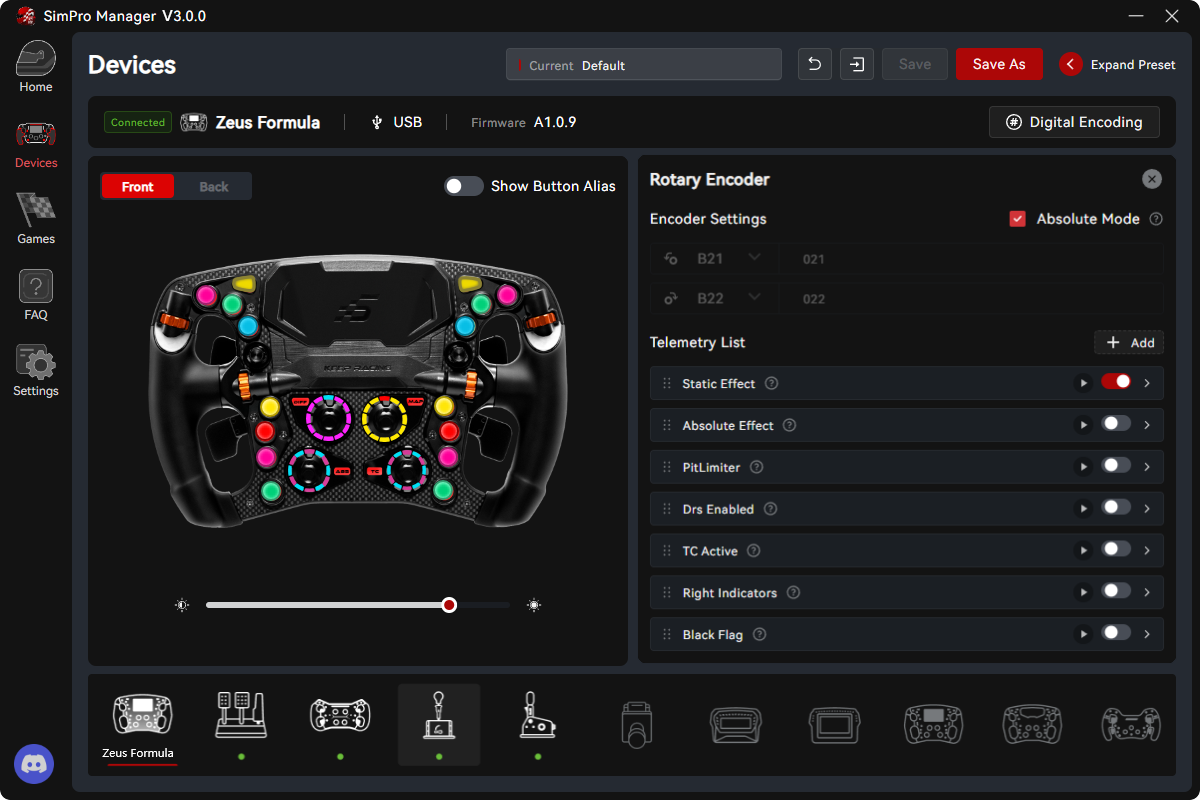Screen dimensions: 1200x800
Task: Enable the Right Indicators toggle
Action: click(1116, 592)
